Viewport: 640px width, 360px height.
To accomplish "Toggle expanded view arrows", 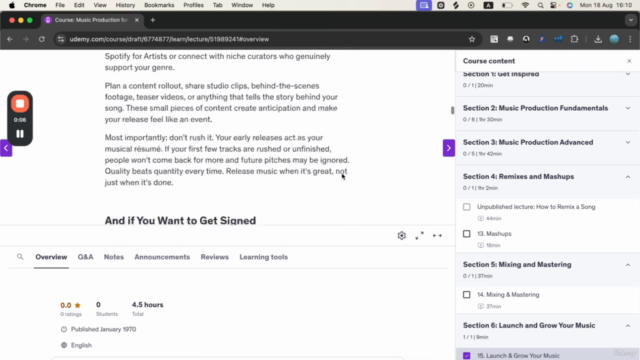I will pyautogui.click(x=437, y=236).
